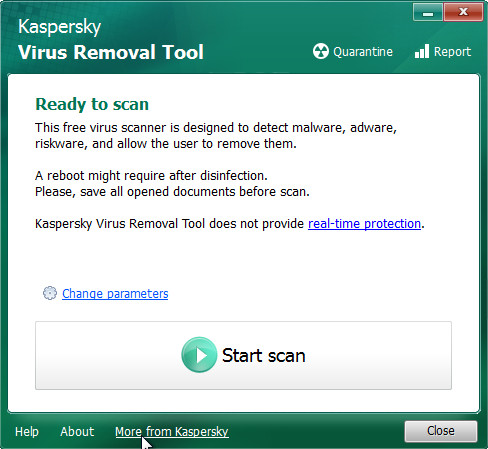Open the Report label text
488x449 pixels.
point(452,52)
